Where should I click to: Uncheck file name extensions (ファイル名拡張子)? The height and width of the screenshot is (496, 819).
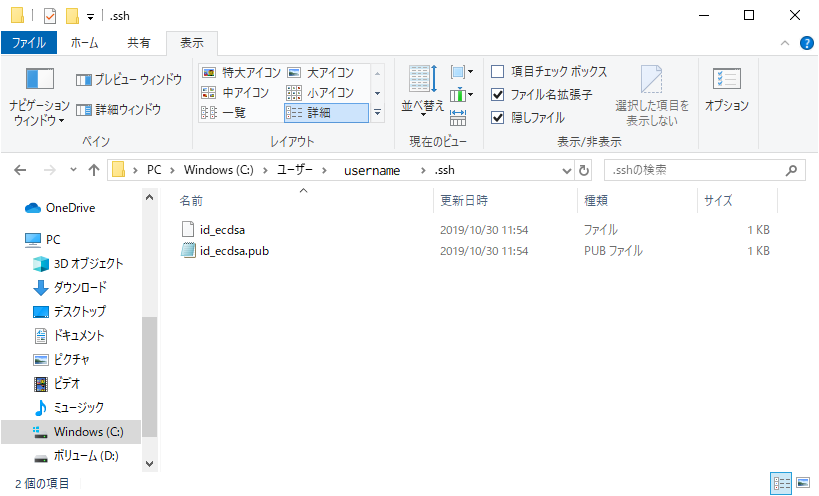click(498, 95)
